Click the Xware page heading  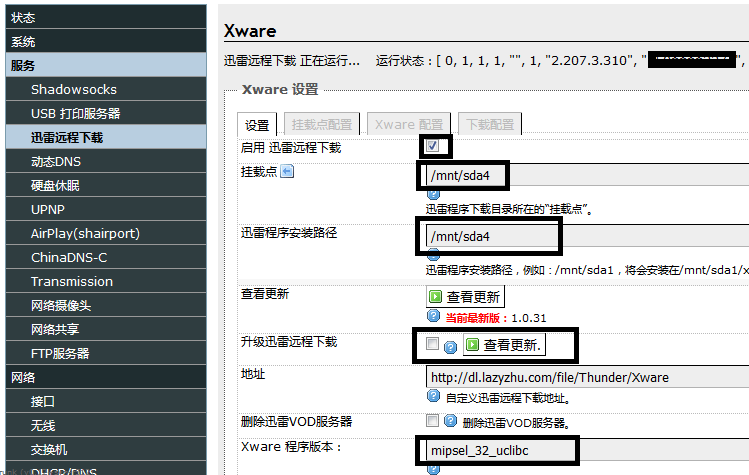coord(250,31)
